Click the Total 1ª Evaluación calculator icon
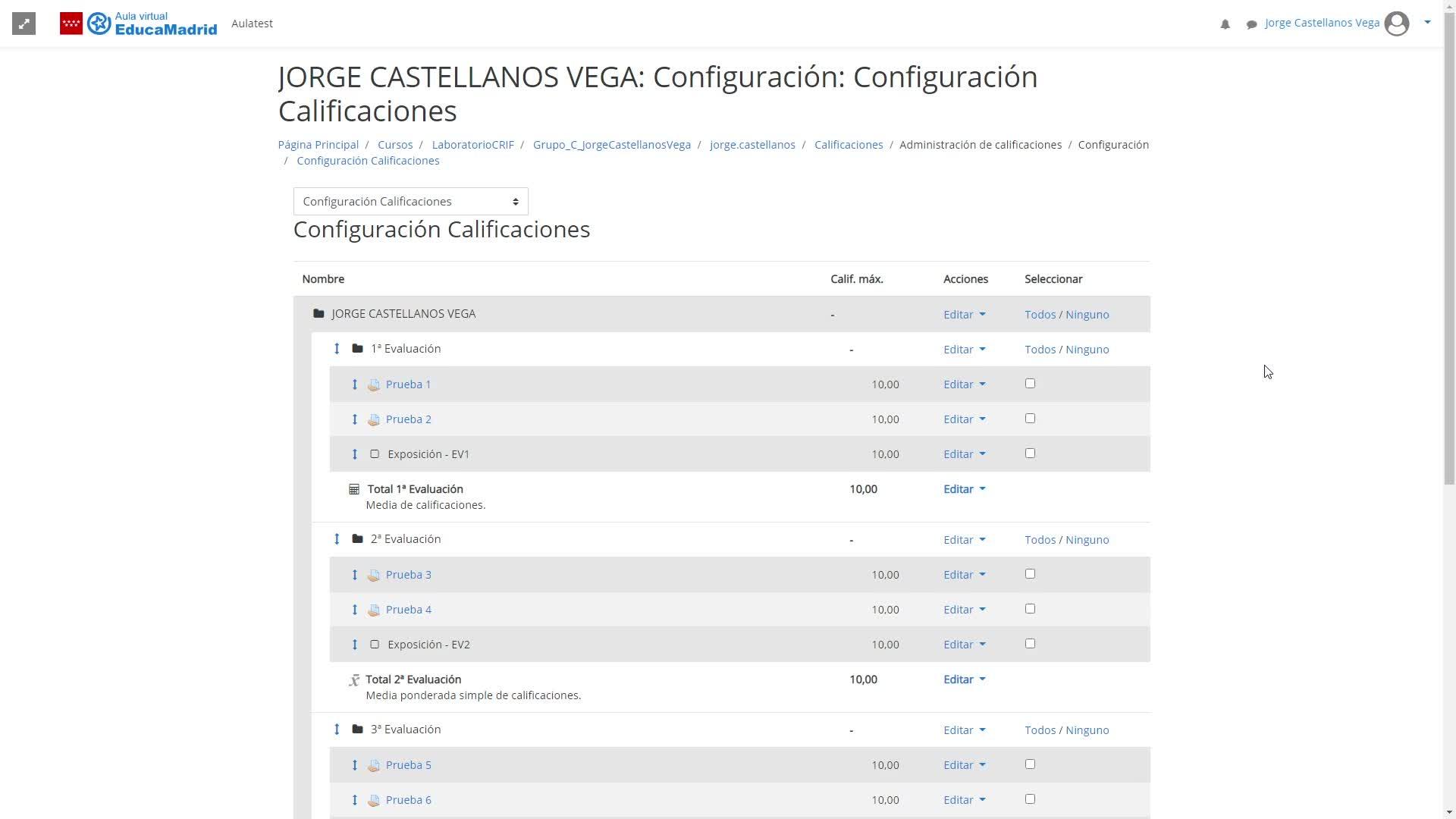Image resolution: width=1456 pixels, height=819 pixels. [354, 489]
